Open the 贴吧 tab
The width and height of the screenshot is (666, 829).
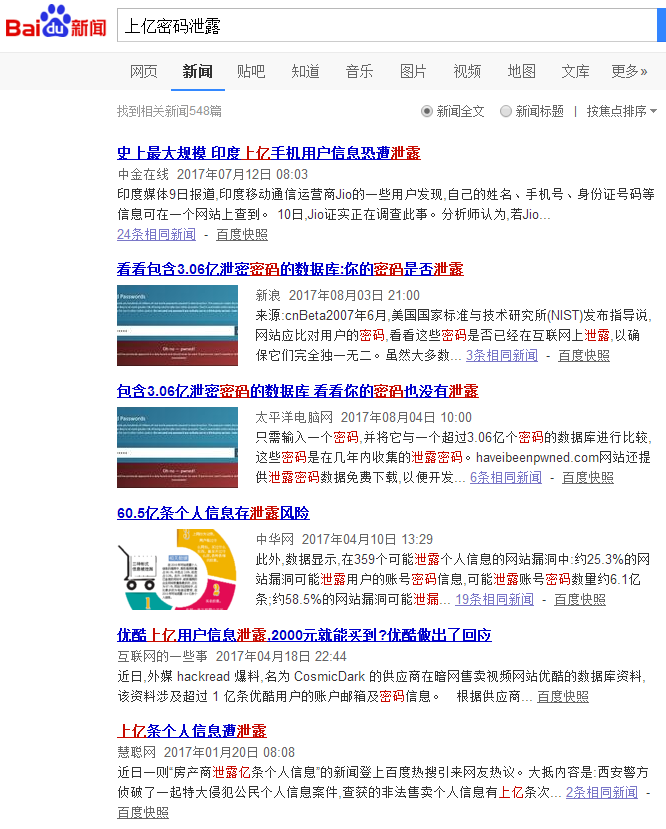pyautogui.click(x=251, y=71)
